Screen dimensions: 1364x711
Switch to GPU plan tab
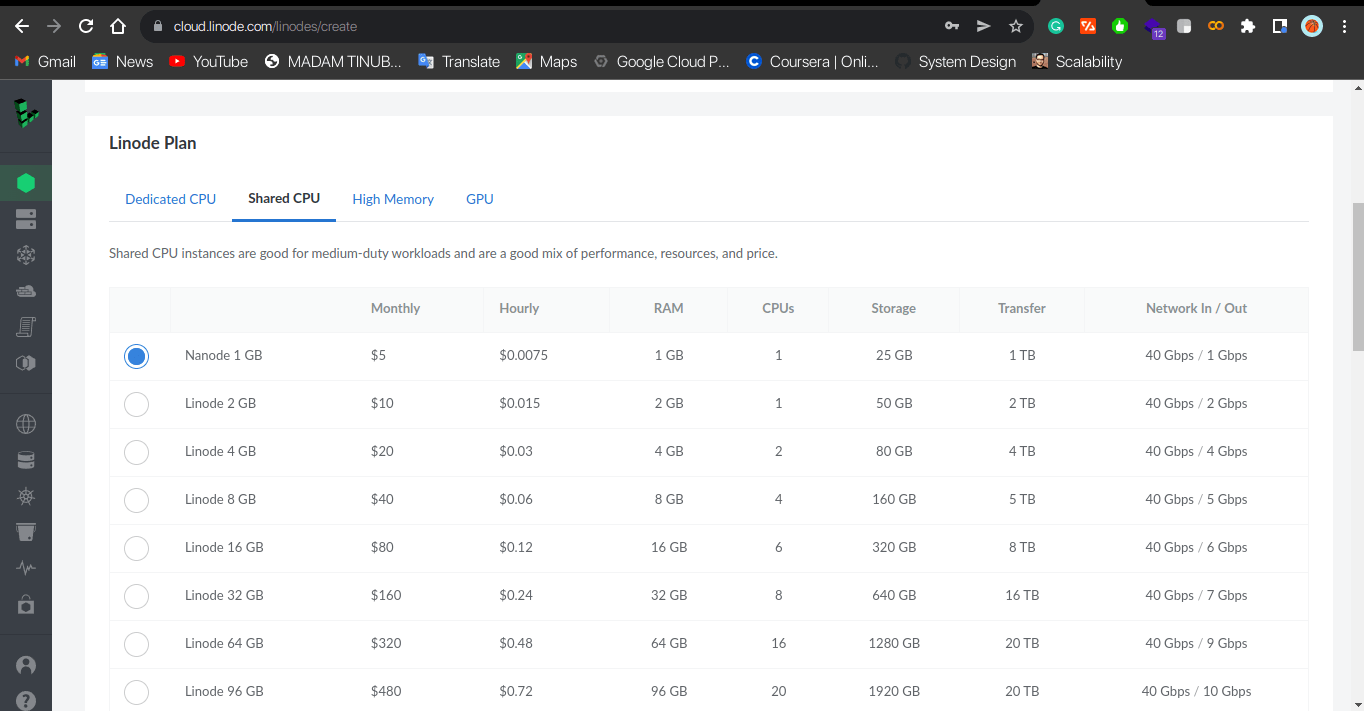480,199
